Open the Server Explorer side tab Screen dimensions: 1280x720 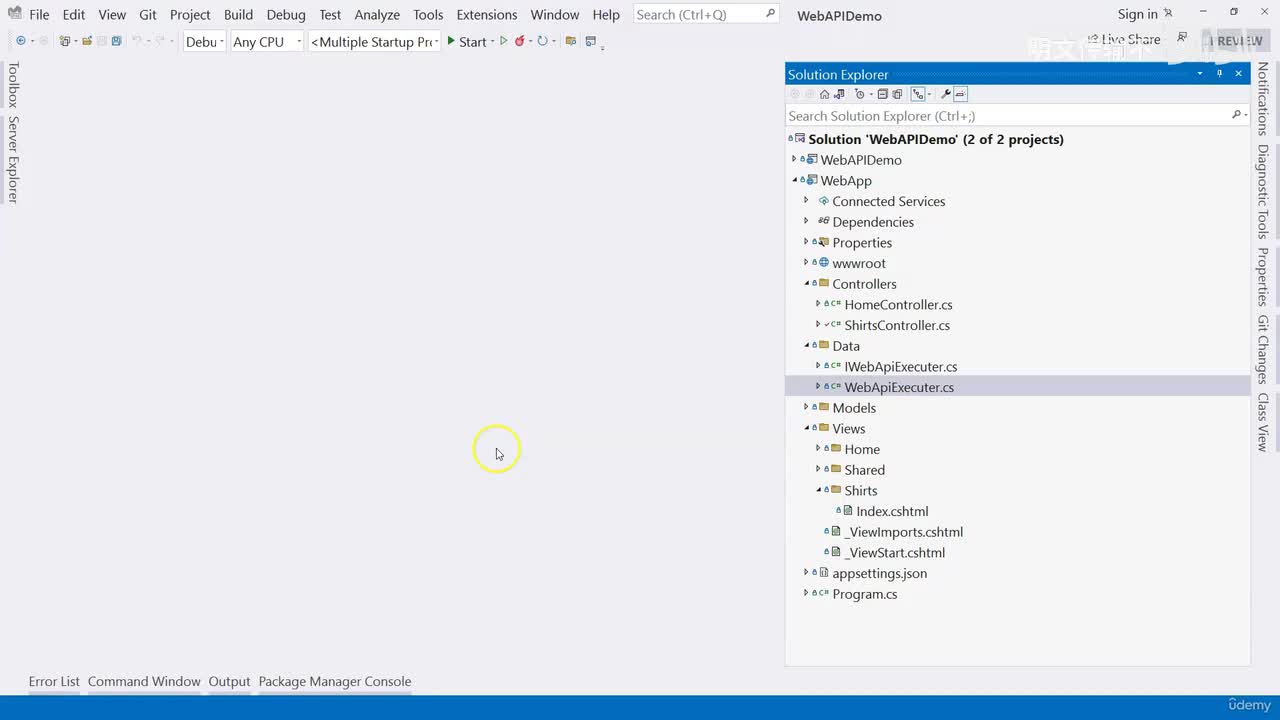coord(13,159)
